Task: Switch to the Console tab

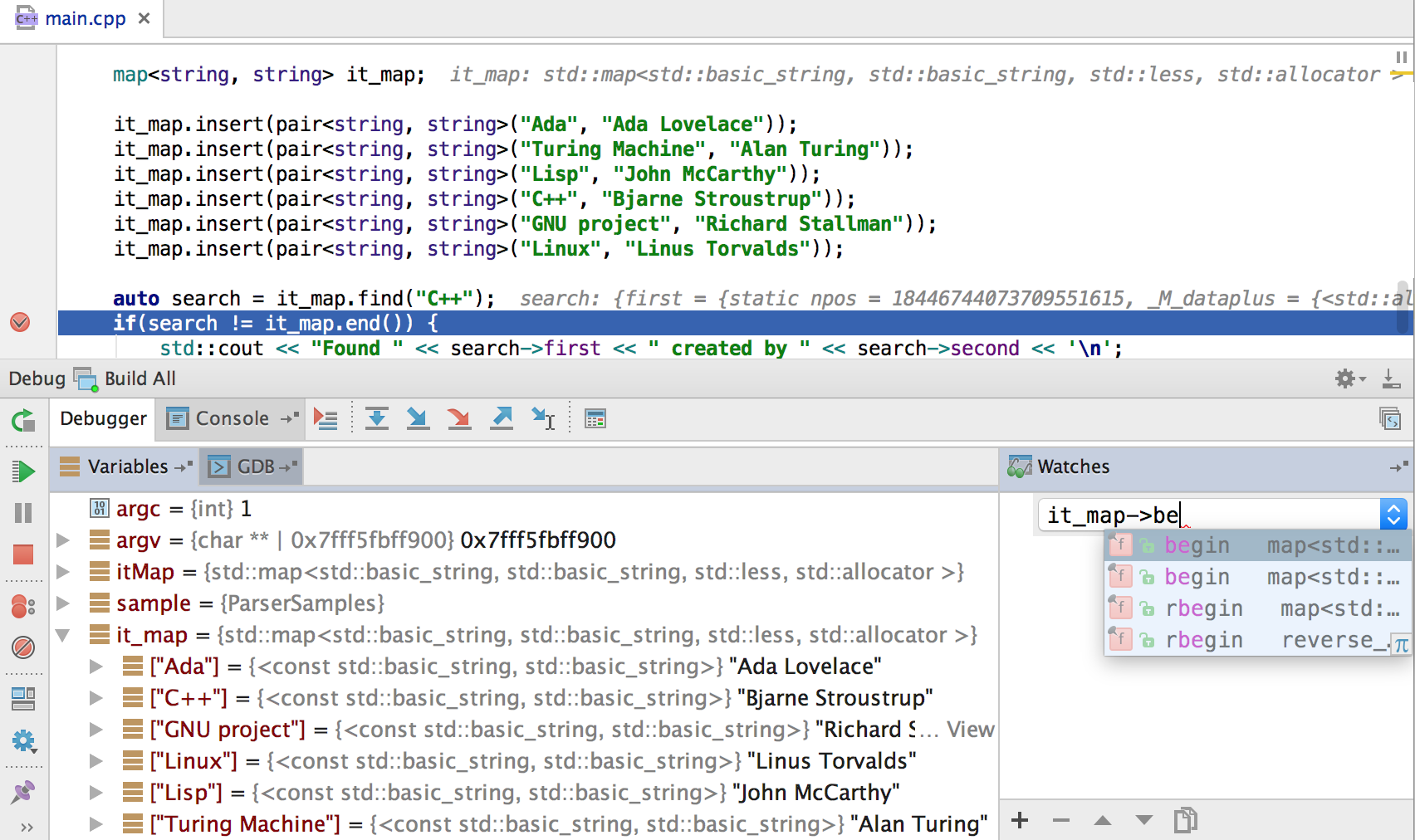Action: click(231, 418)
